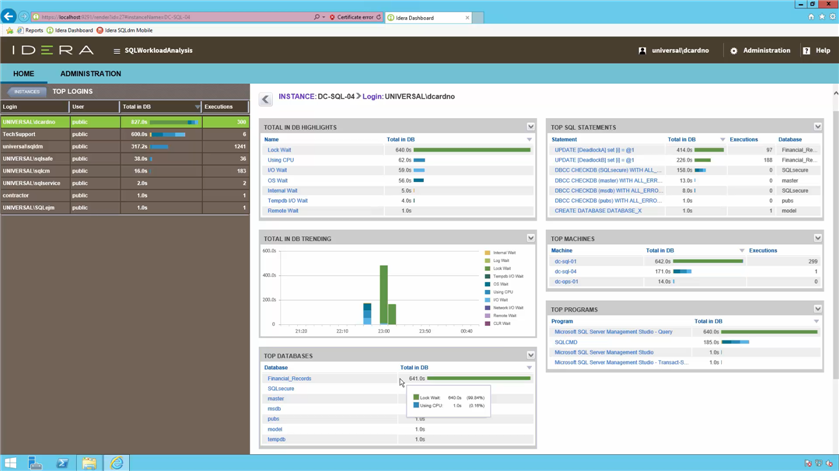This screenshot has height=471, width=839.
Task: Open the Reports bookmark
Action: [x=30, y=31]
